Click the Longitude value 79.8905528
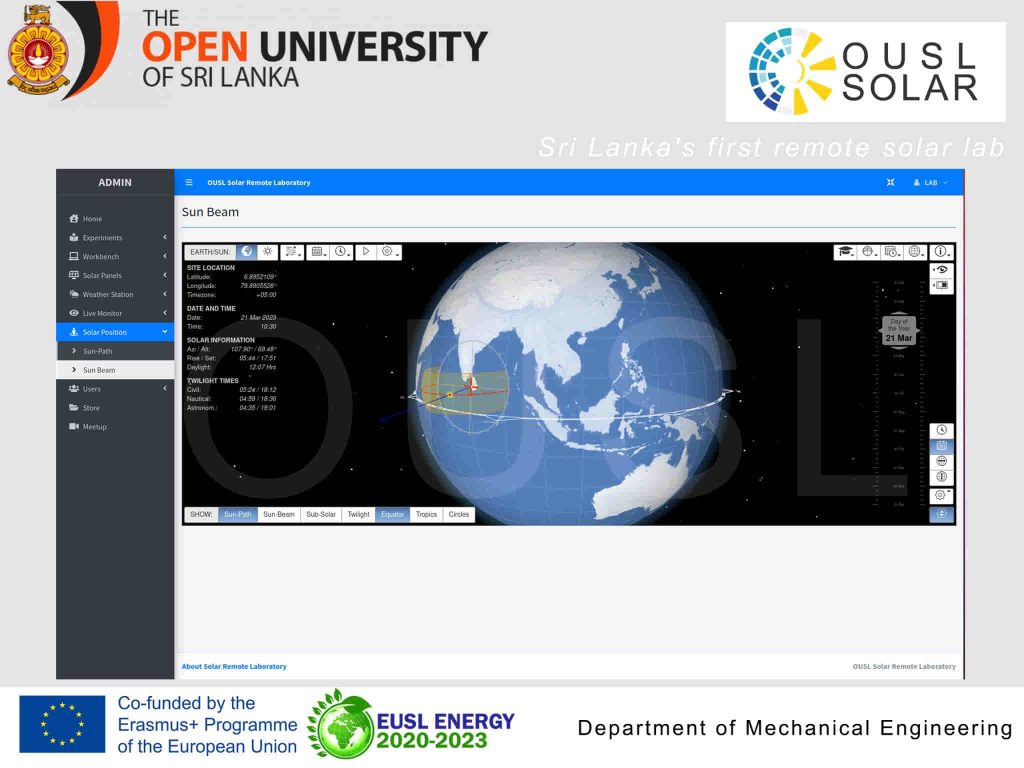The image size is (1024, 768). click(x=258, y=286)
